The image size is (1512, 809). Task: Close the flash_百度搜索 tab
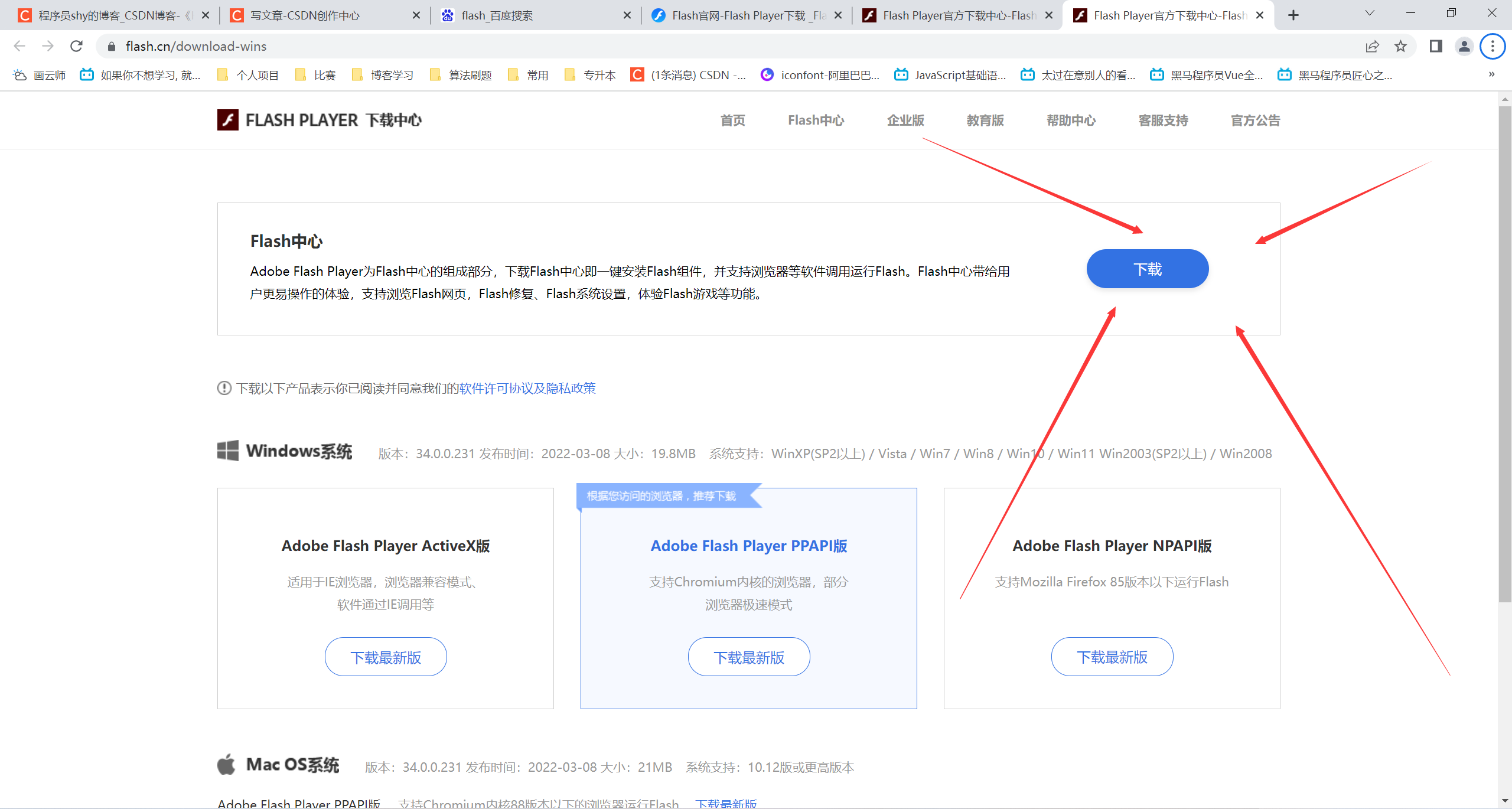627,15
